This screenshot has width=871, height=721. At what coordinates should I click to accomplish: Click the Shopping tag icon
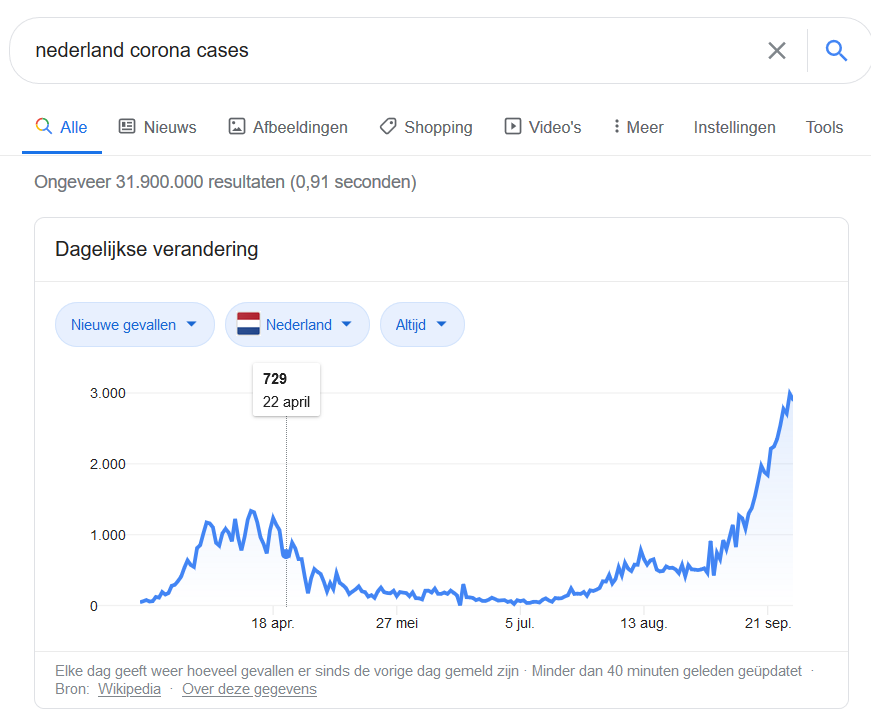tap(388, 127)
